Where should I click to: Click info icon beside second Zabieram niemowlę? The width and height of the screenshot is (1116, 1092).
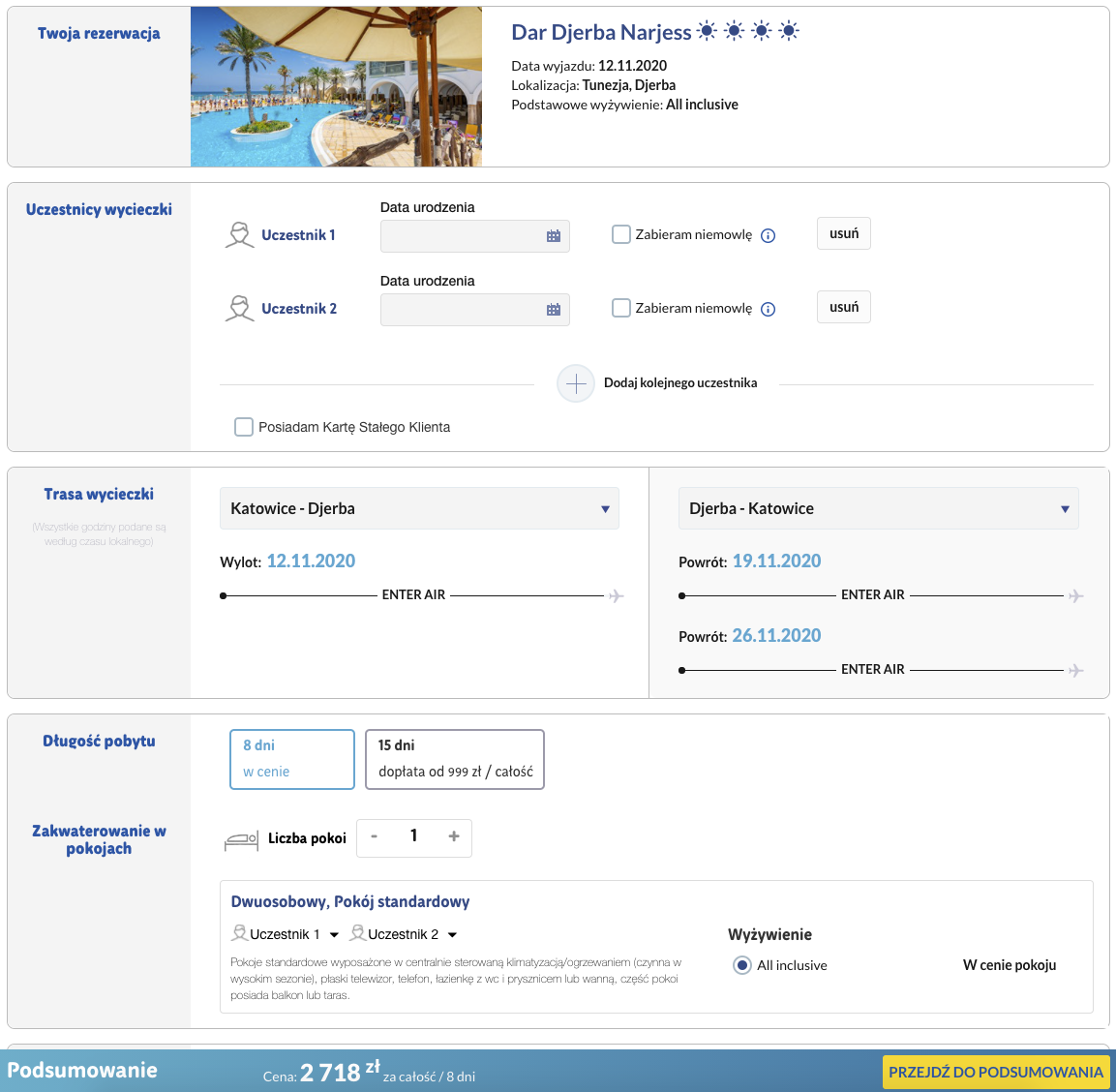(768, 309)
